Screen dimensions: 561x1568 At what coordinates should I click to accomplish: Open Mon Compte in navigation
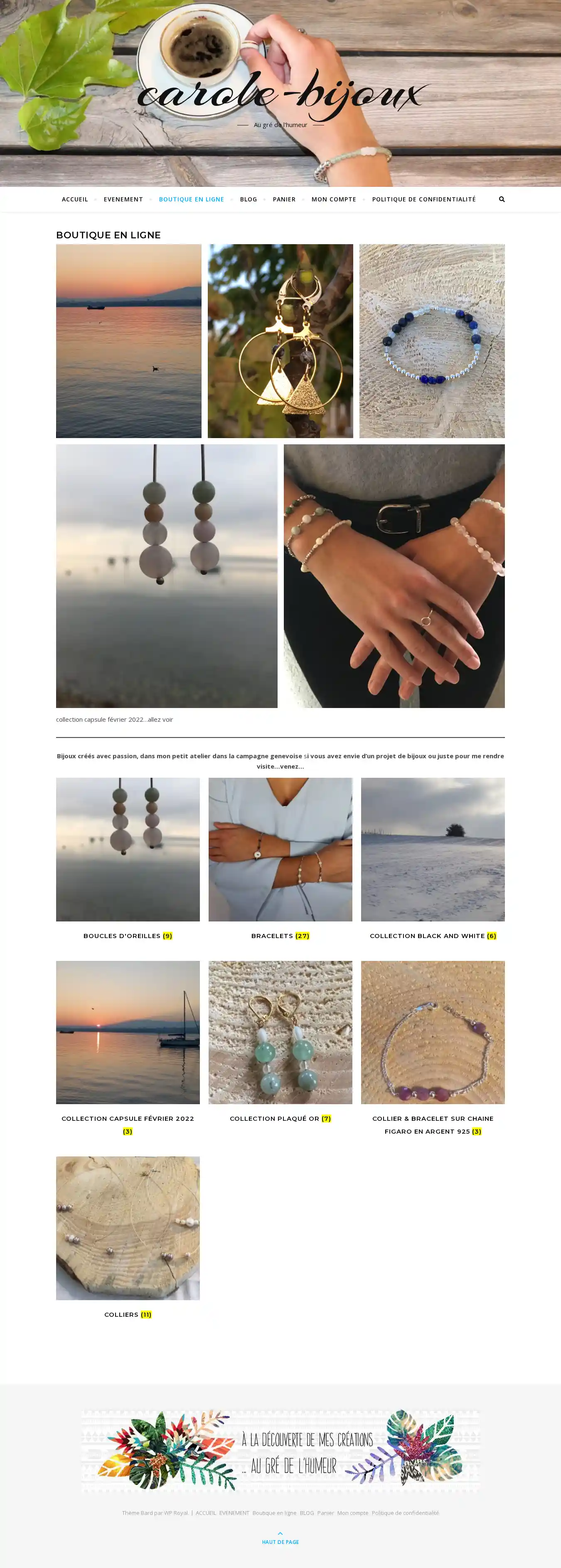[x=334, y=199]
